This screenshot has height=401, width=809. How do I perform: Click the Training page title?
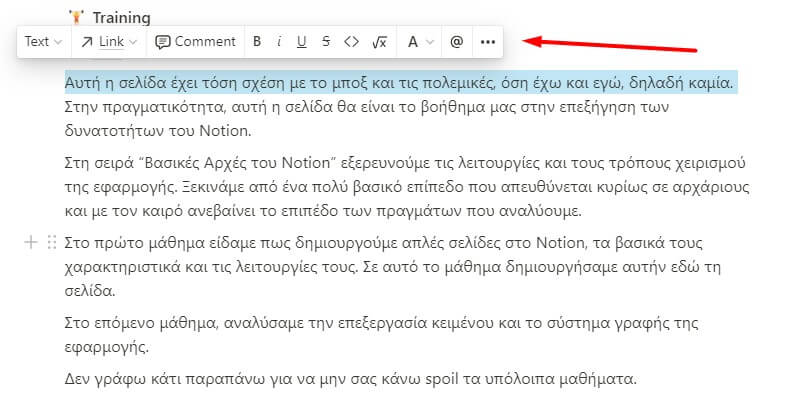pyautogui.click(x=122, y=18)
